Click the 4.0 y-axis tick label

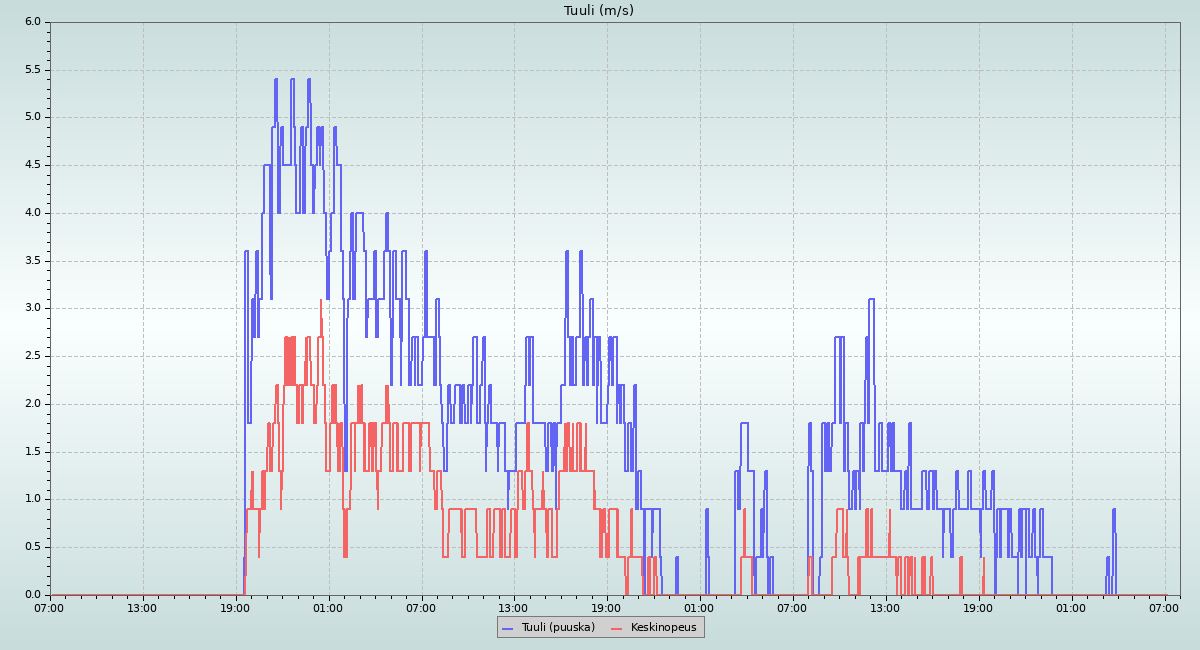pyautogui.click(x=32, y=213)
